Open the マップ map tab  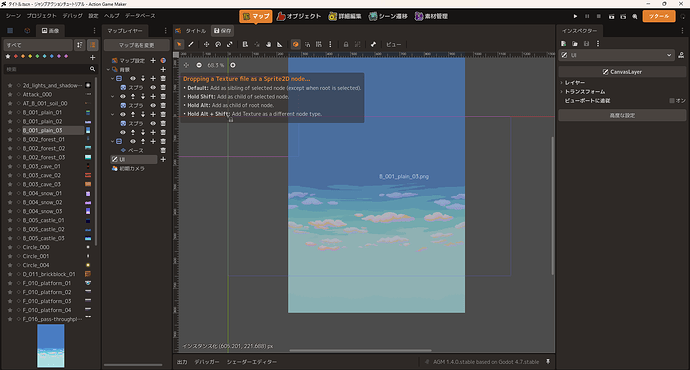click(x=256, y=16)
